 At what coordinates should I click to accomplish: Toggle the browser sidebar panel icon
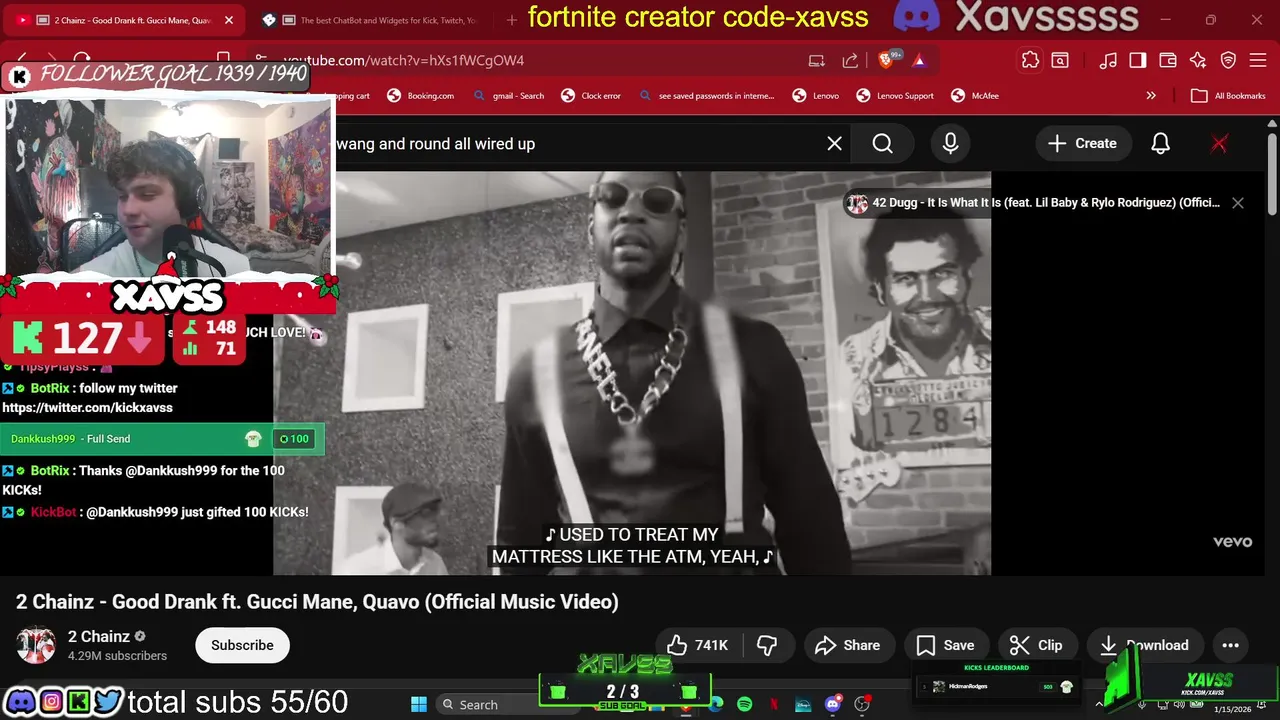point(1137,60)
